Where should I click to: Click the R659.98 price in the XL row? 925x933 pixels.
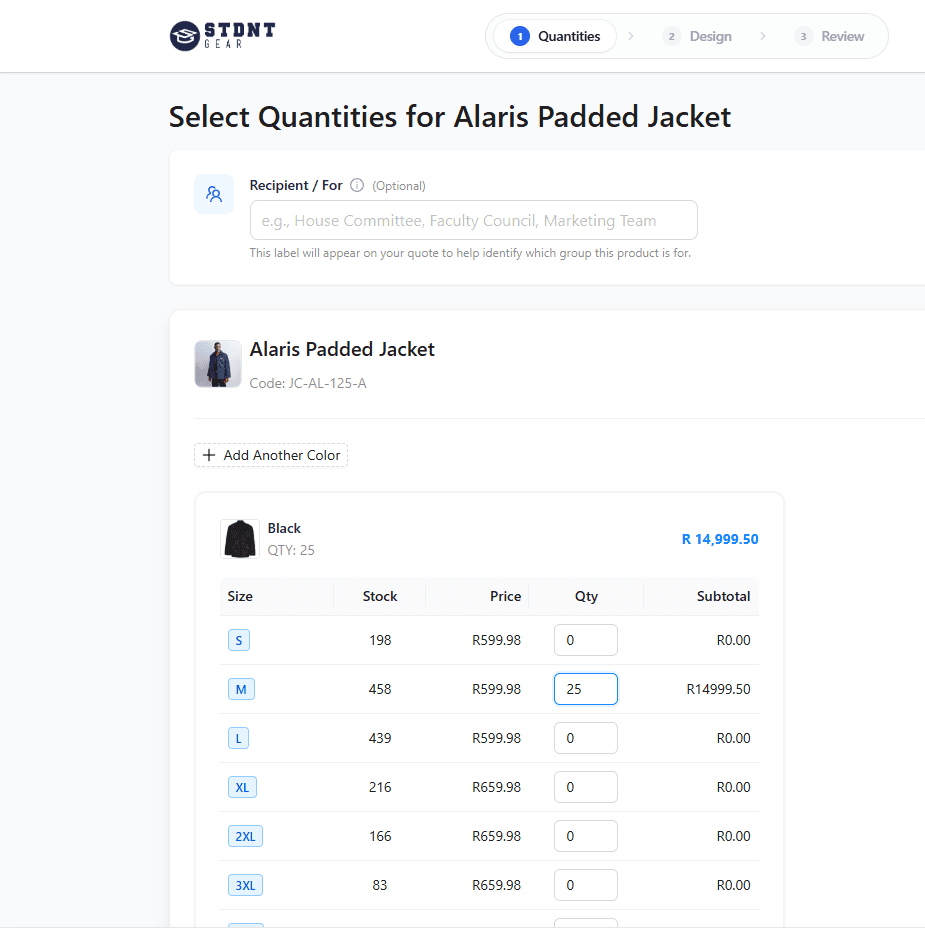click(497, 787)
